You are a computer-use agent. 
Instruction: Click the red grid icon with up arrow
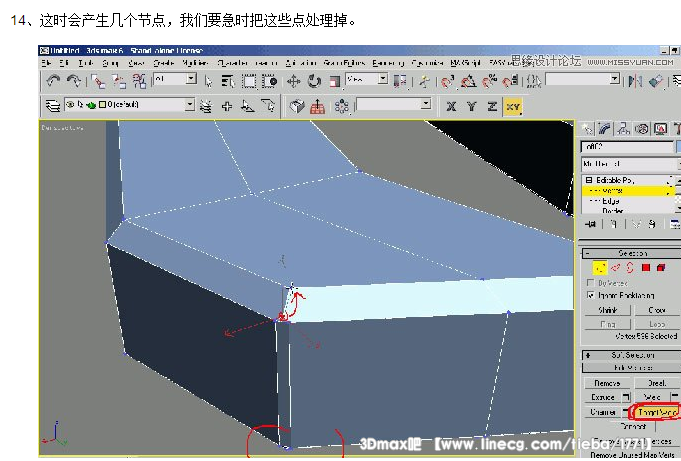[x=317, y=106]
